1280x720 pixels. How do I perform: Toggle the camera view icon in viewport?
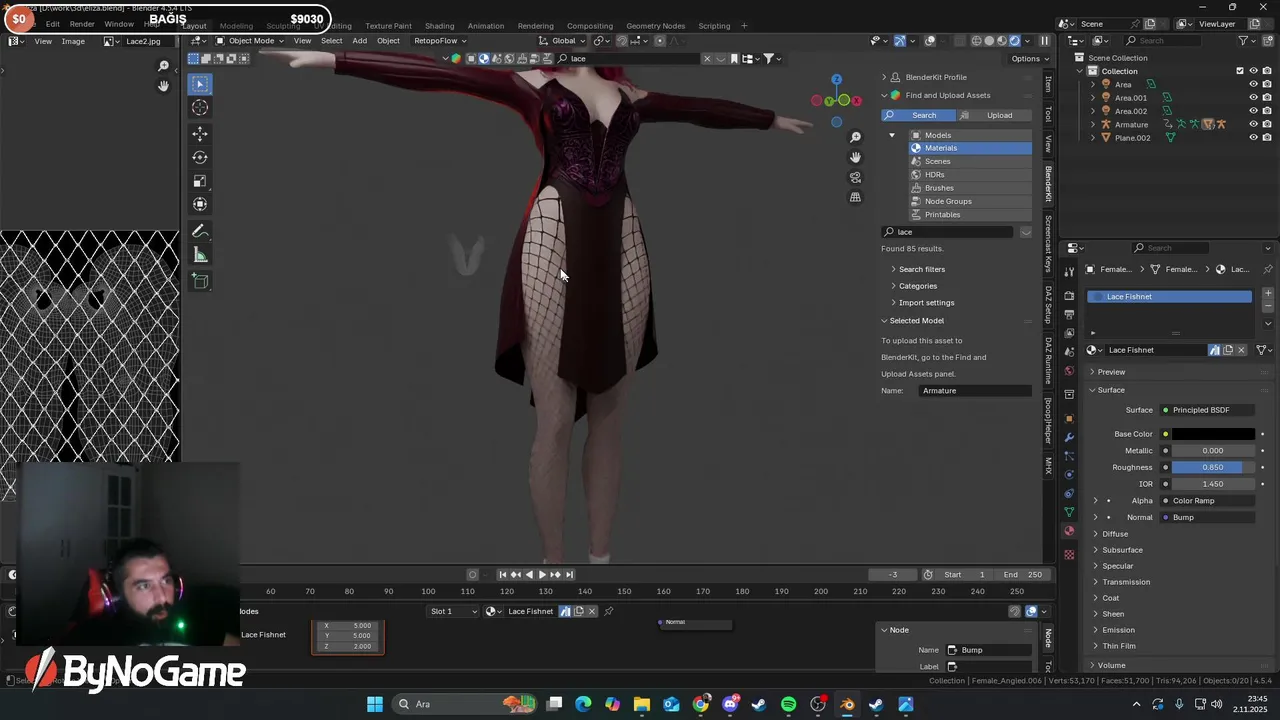pos(855,177)
